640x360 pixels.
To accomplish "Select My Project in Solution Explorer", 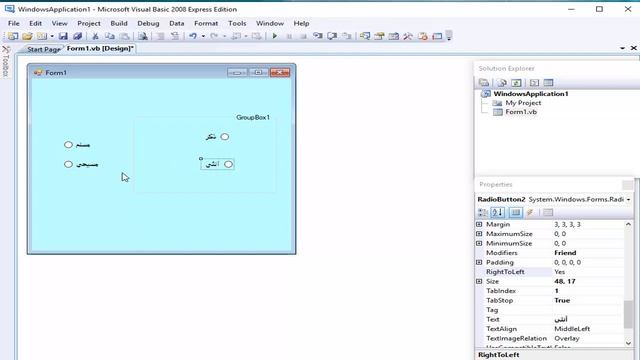I will (x=523, y=103).
